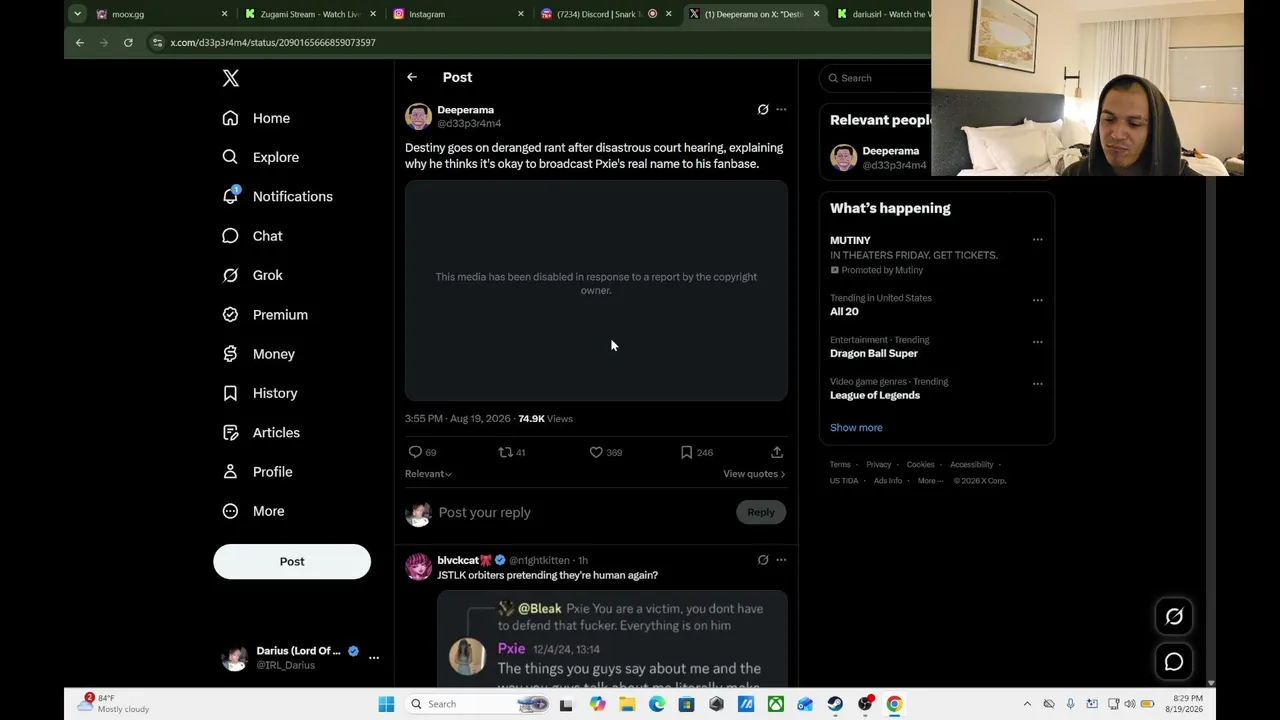This screenshot has height=720, width=1280.
Task: Click the Windows taskbar Search box
Action: click(x=478, y=704)
